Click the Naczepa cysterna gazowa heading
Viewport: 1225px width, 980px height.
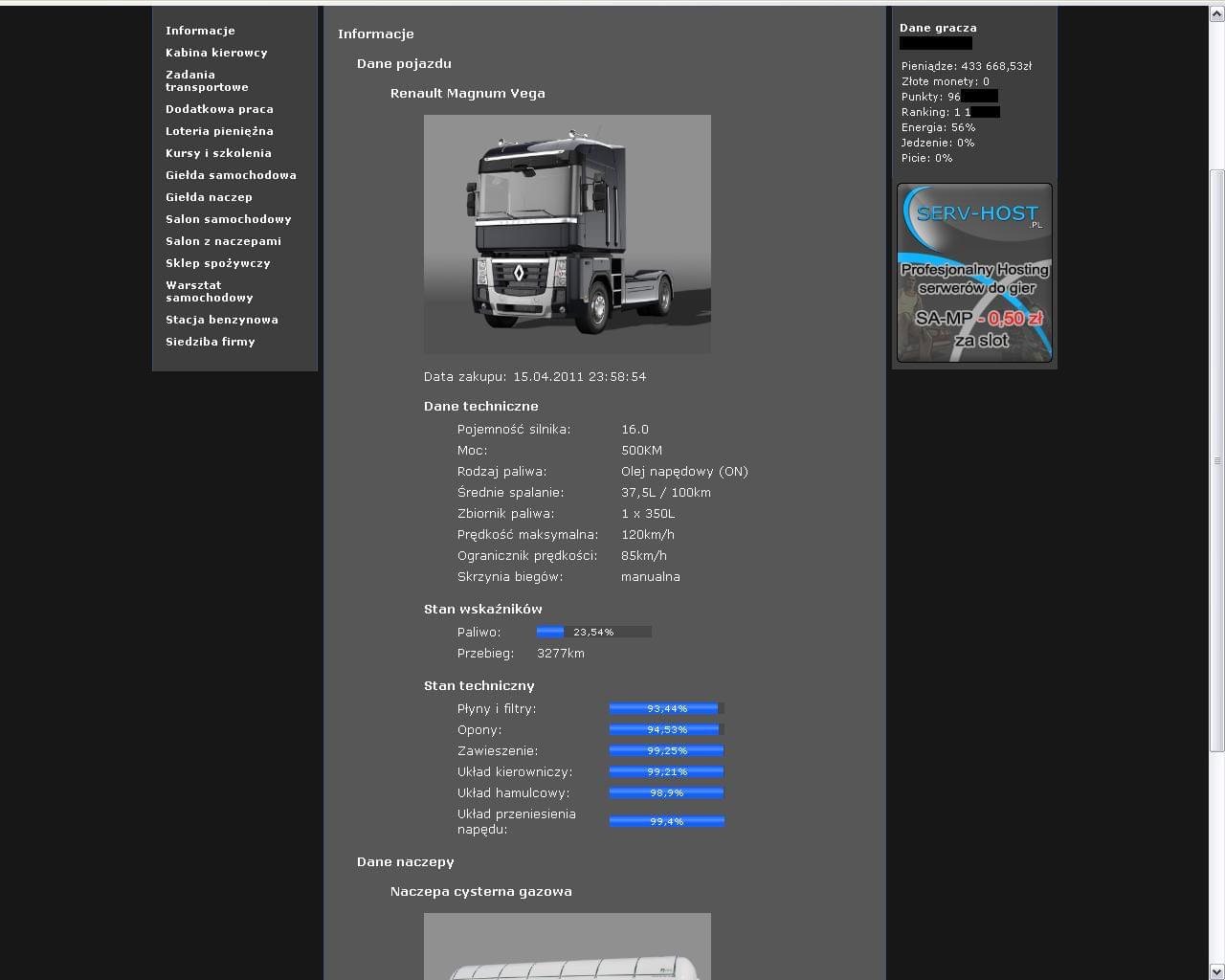click(481, 891)
